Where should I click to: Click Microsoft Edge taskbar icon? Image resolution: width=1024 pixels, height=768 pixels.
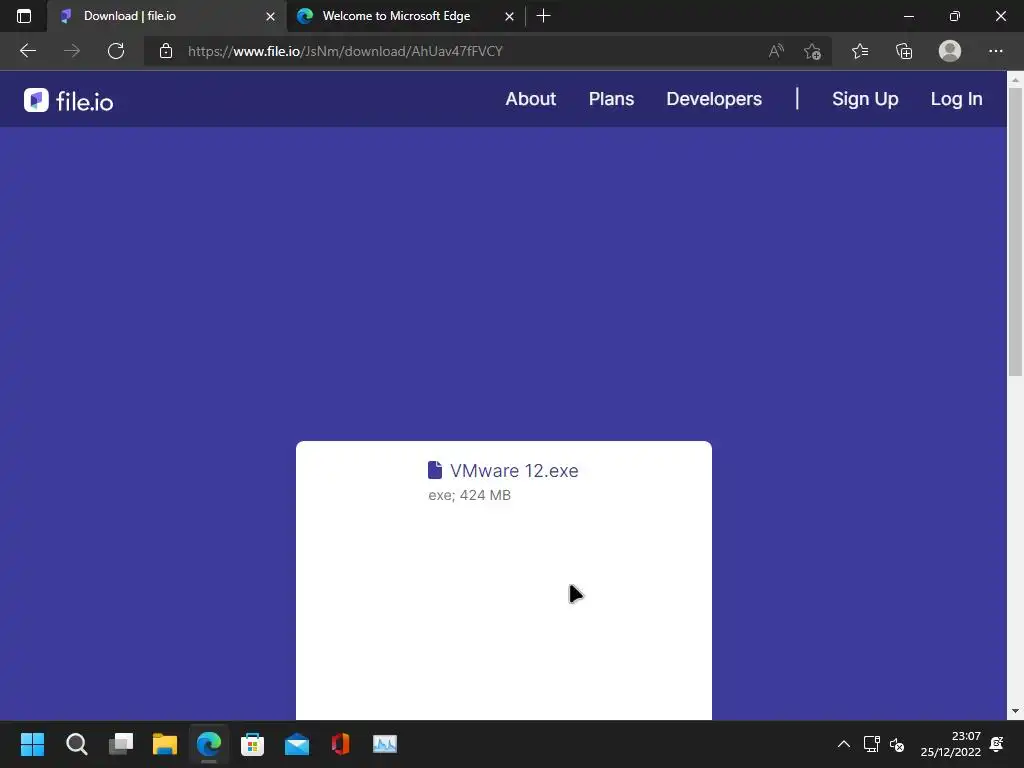tap(209, 744)
